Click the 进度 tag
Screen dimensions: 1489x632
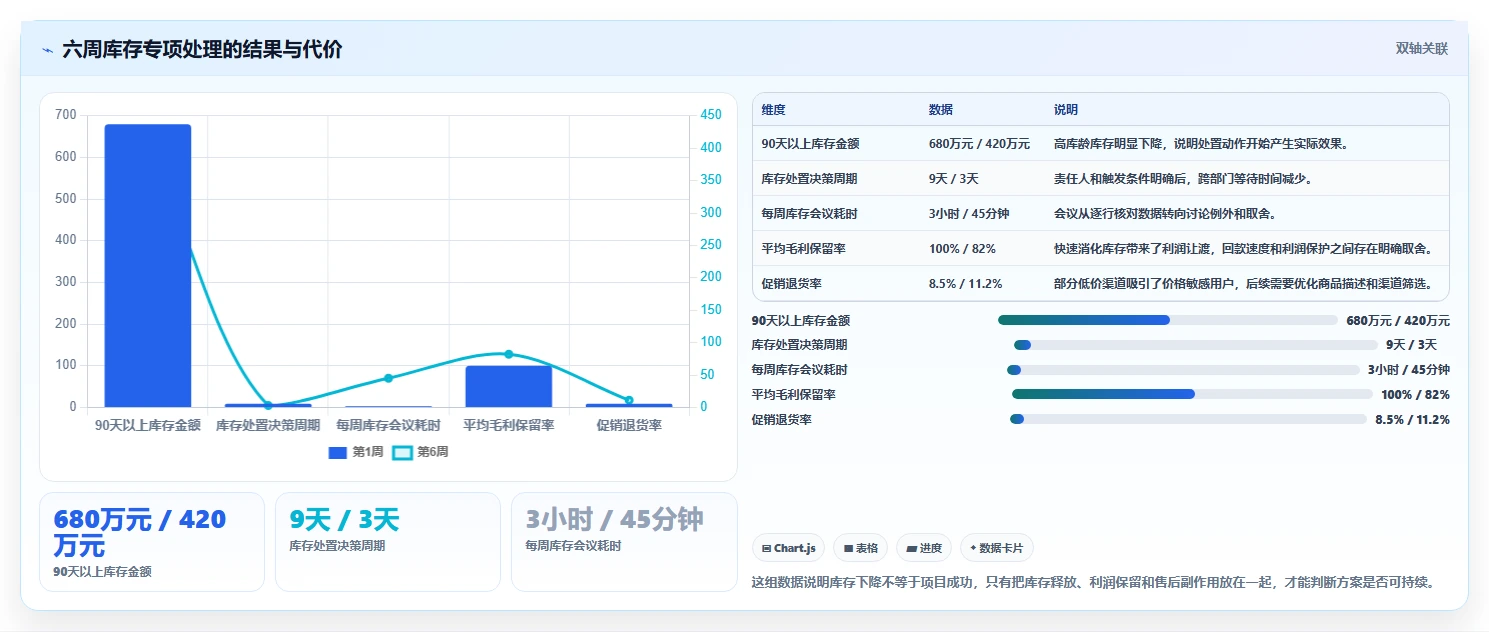pos(924,548)
